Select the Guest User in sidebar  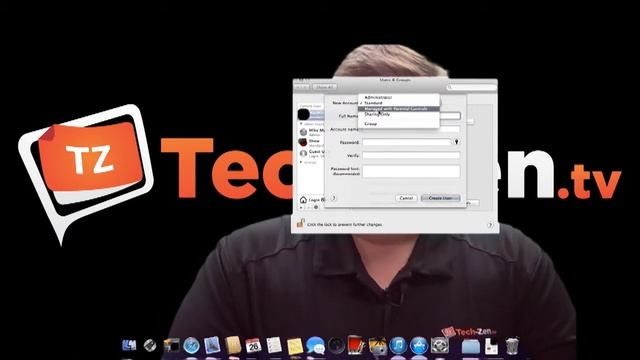(312, 153)
